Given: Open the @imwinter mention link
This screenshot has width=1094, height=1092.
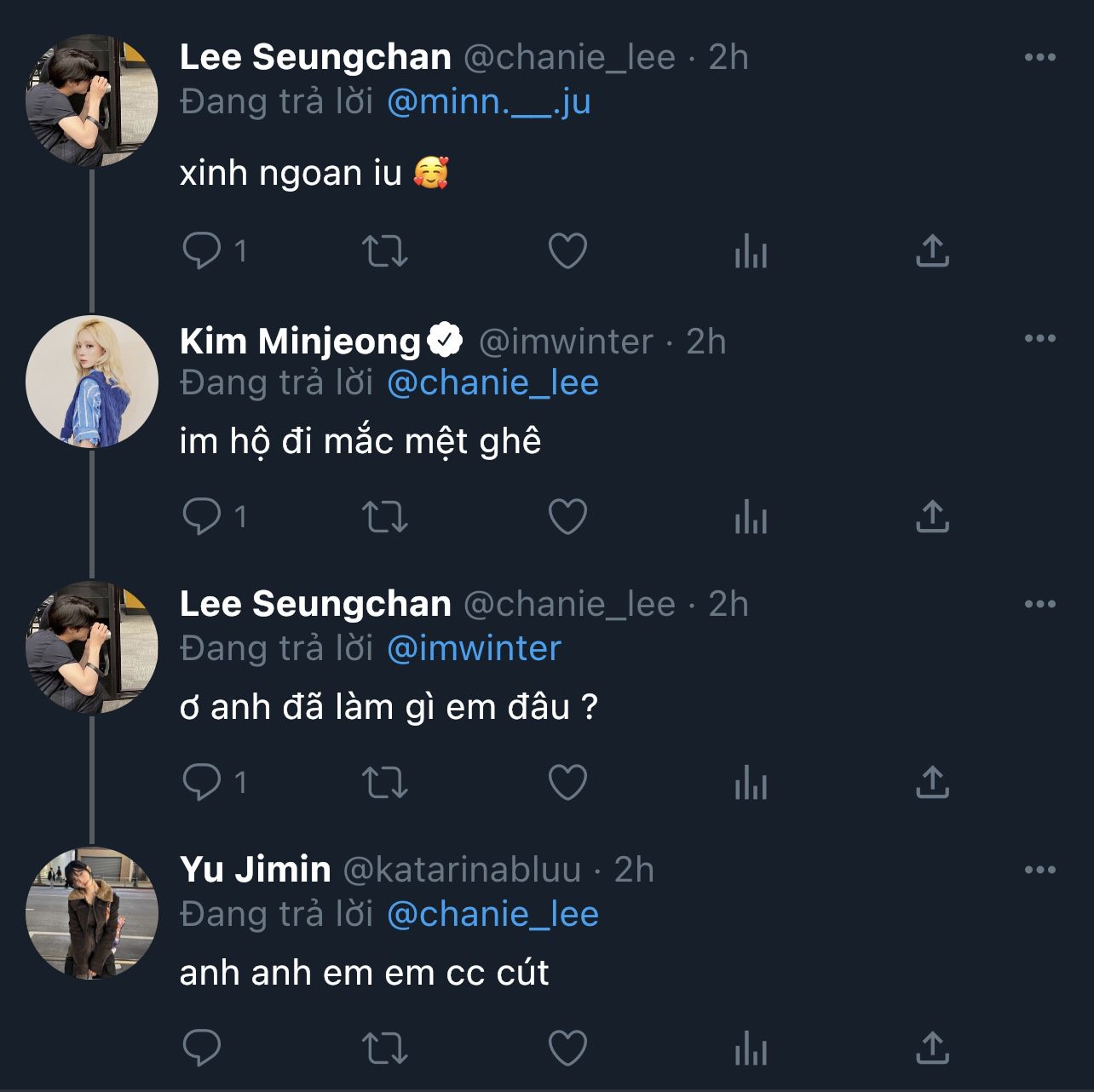Looking at the screenshot, I should [474, 649].
